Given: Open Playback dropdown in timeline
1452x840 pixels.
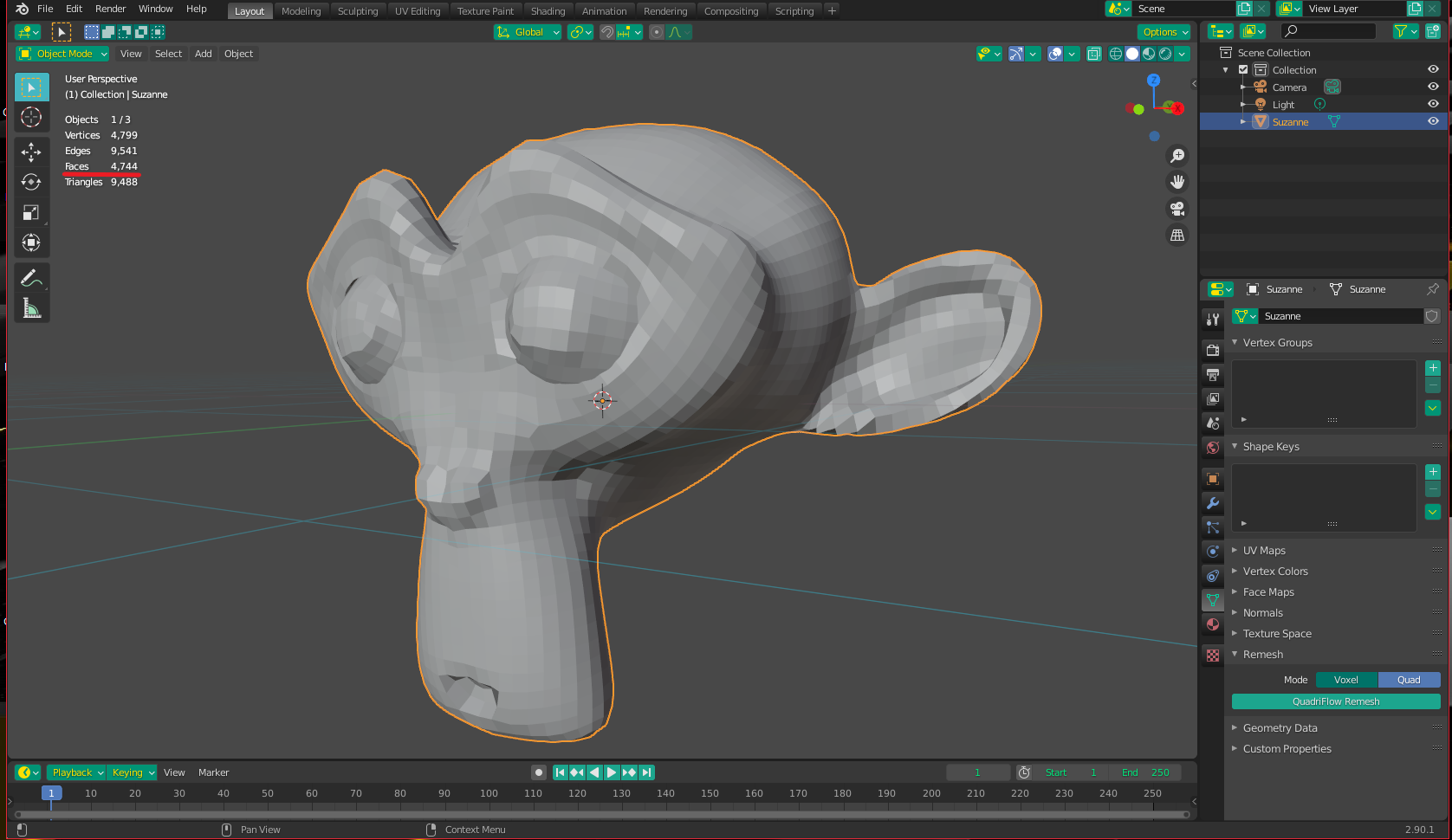Looking at the screenshot, I should point(76,772).
